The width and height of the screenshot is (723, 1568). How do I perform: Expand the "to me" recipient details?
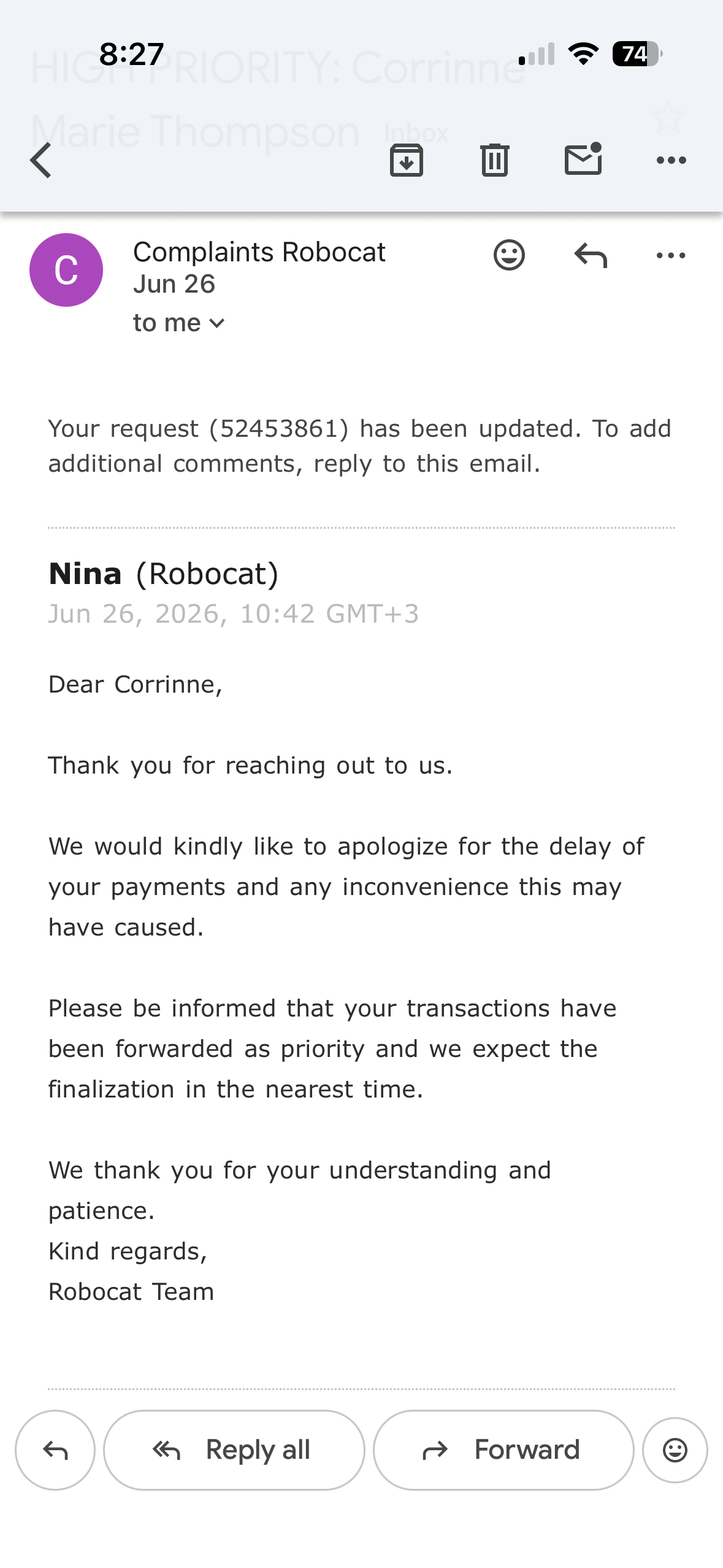(179, 323)
